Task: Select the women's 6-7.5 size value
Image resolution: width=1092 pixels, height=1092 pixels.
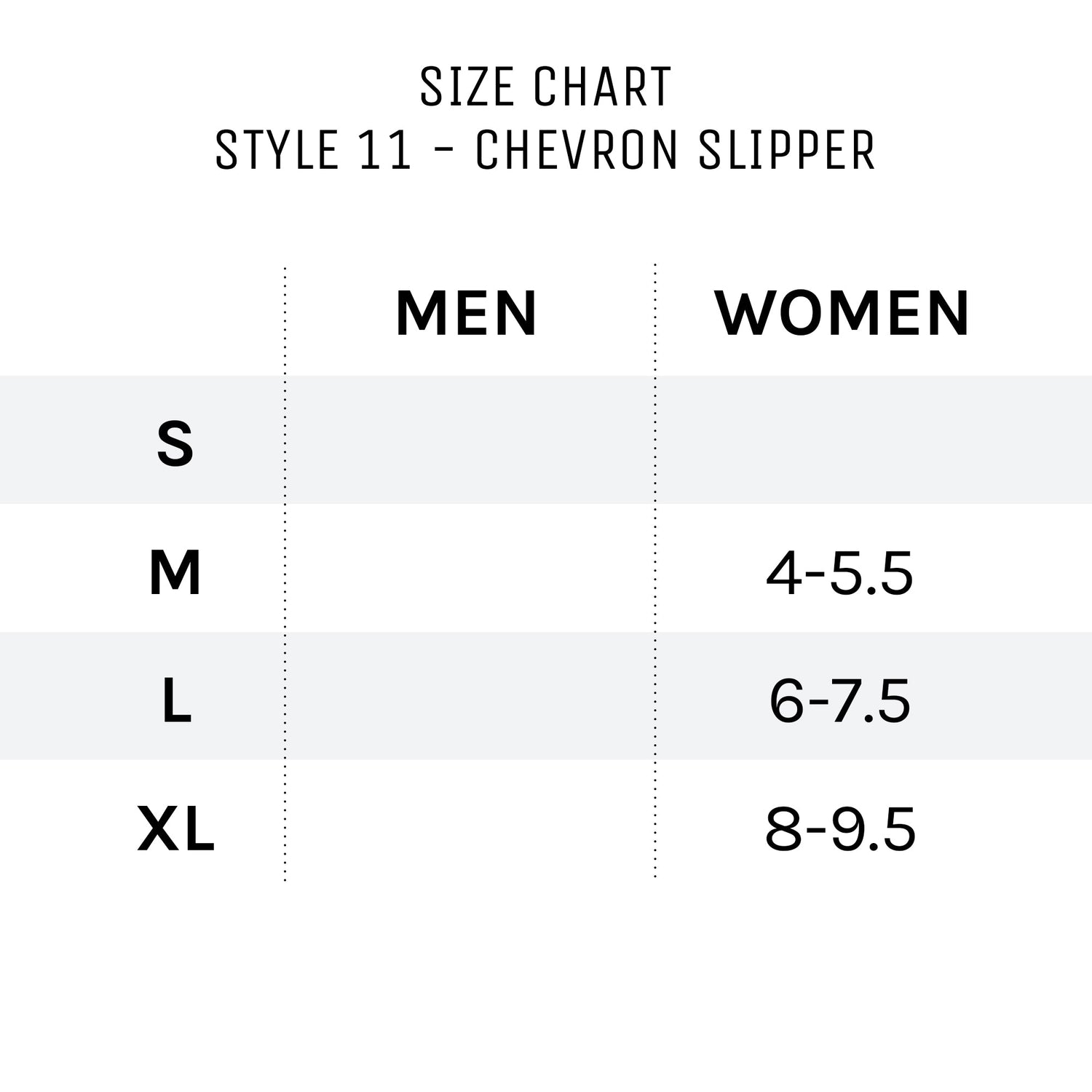Action: tap(839, 701)
